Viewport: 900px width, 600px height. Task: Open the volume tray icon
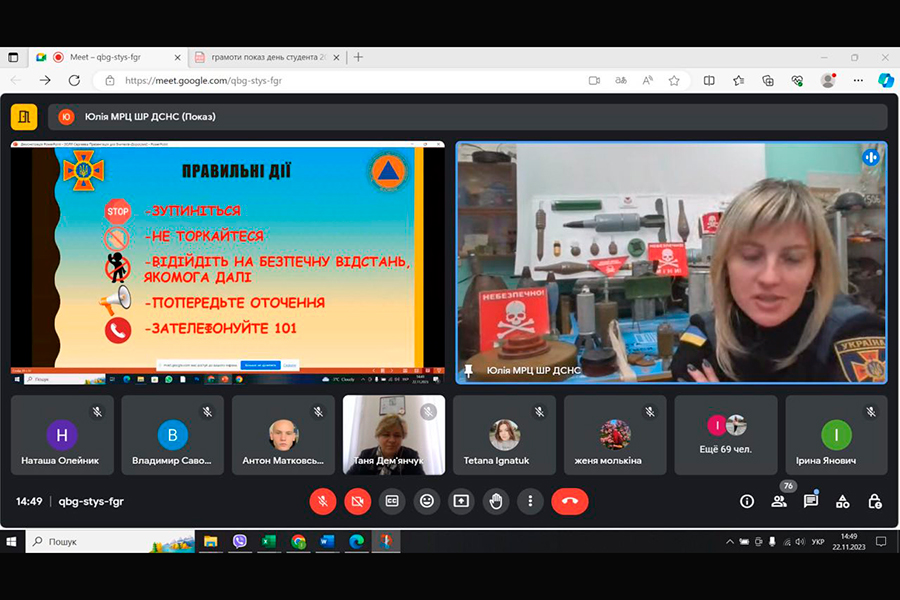point(800,541)
